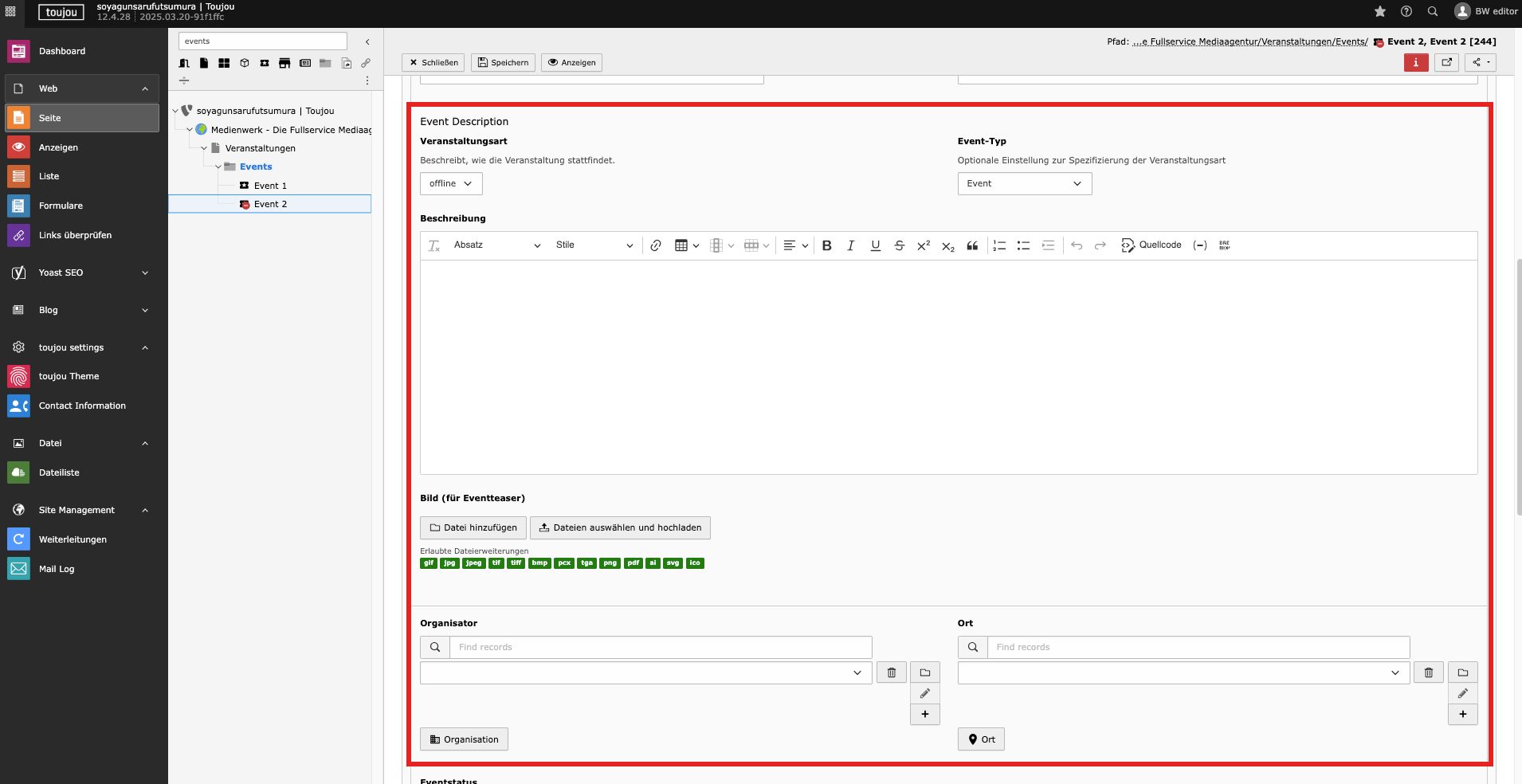Toggle bold formatting in Beschreibung editor
Screen dimensions: 1522x784
tap(826, 245)
